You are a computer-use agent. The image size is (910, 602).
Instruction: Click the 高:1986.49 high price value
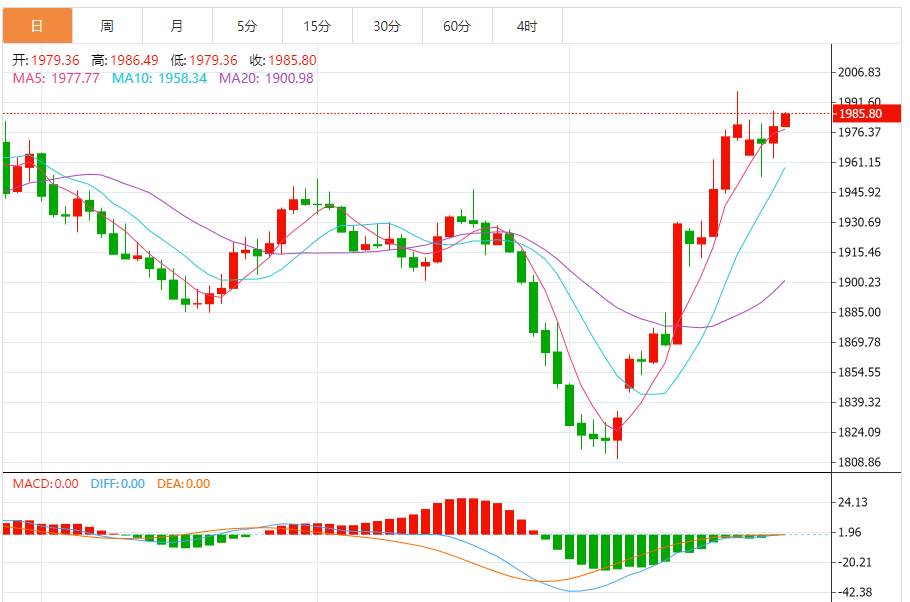pos(125,60)
